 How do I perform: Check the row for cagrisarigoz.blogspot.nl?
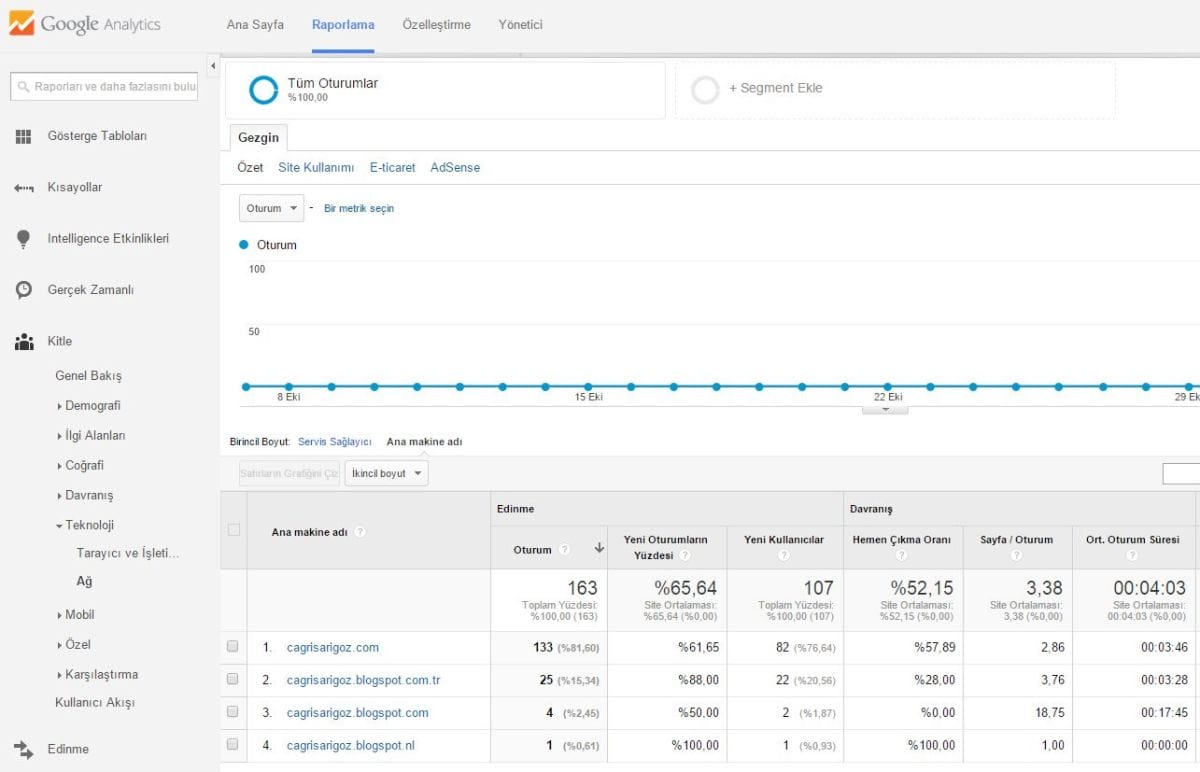click(x=233, y=745)
